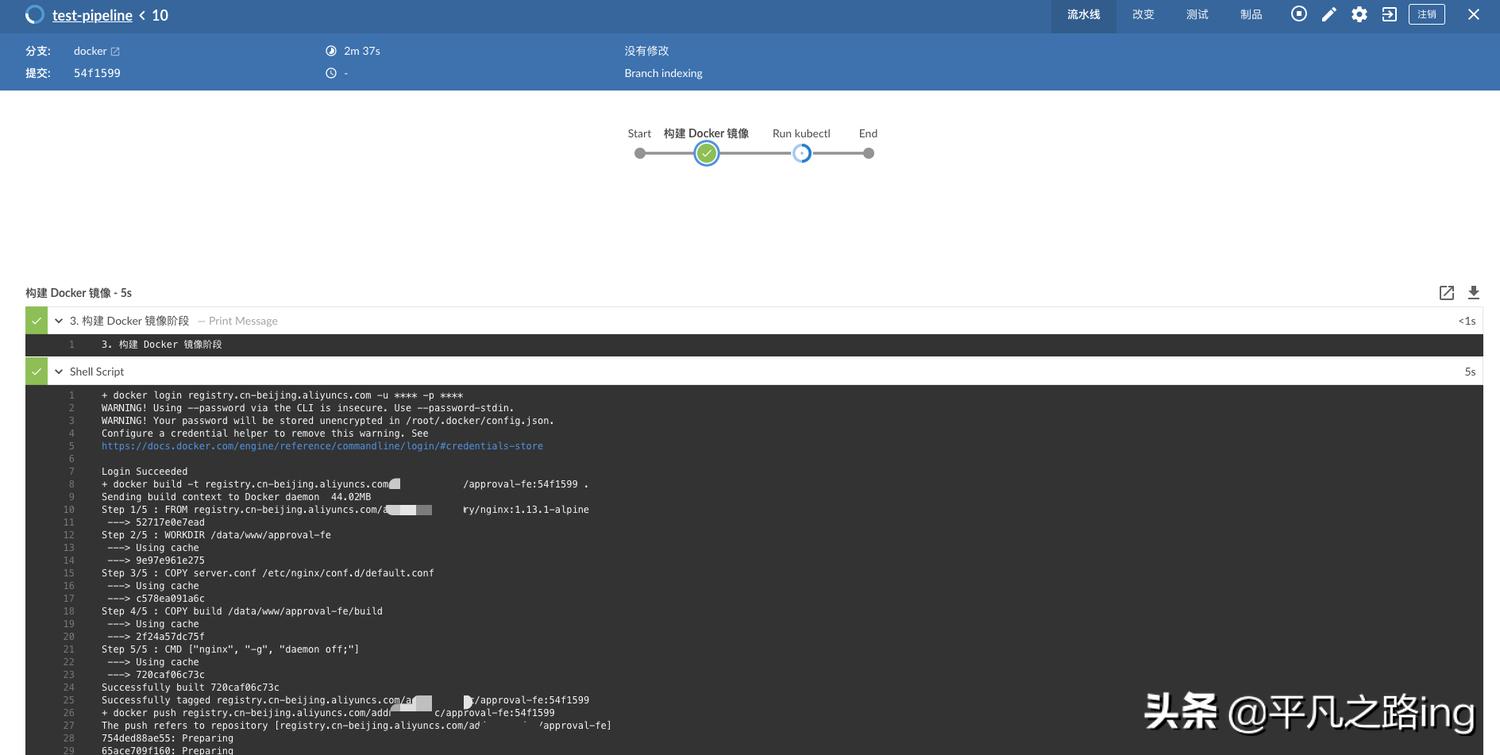Exit to classic Jenkins using the arrow icon
Screen dimensions: 1500x755
pos(1389,14)
